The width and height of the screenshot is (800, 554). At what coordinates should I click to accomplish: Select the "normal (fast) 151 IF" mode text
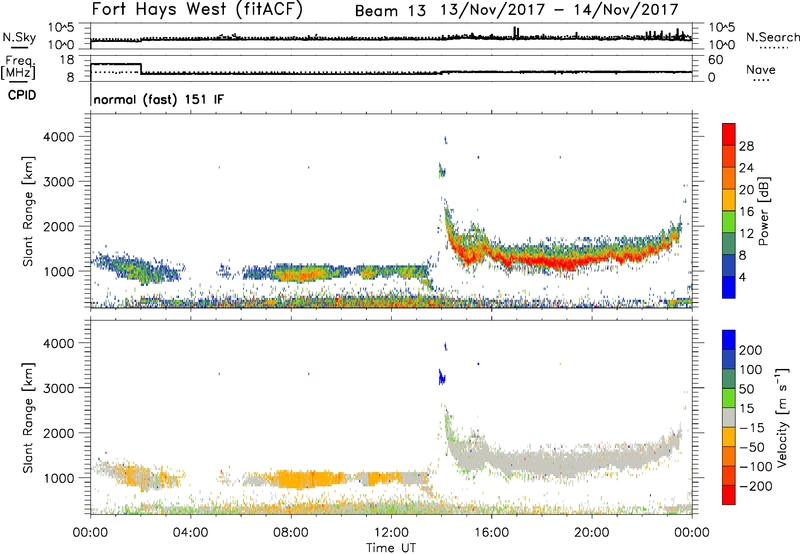pyautogui.click(x=159, y=99)
